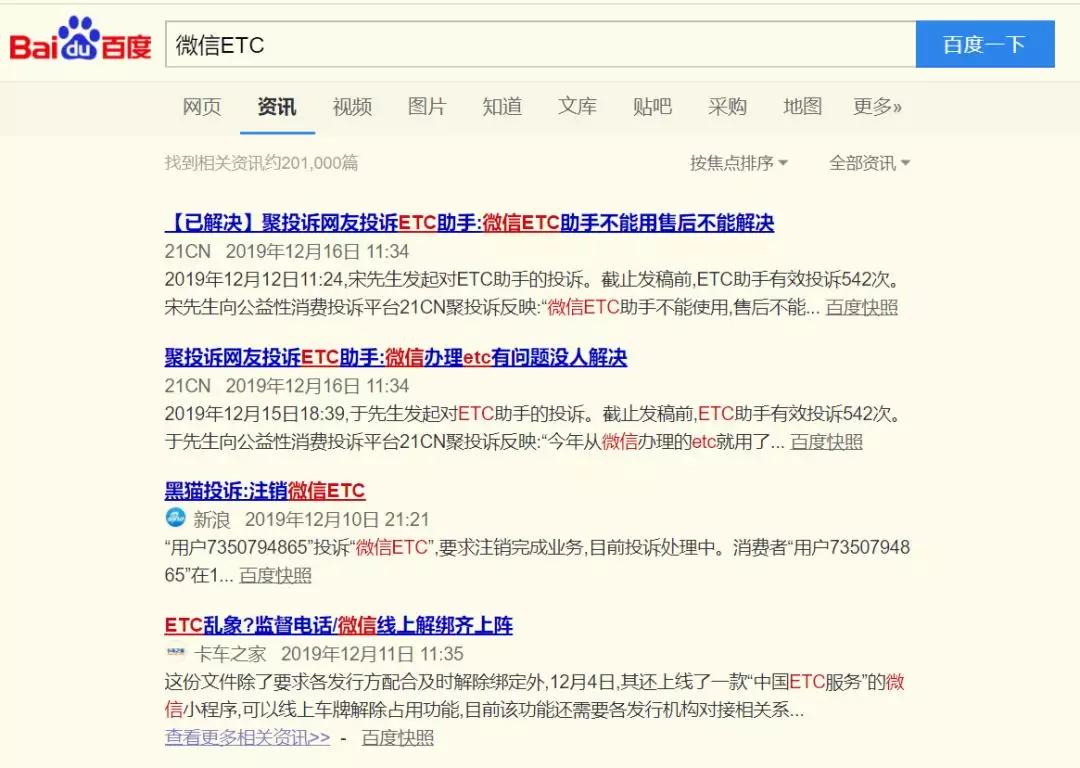This screenshot has width=1080, height=768.
Task: Open the 地图 search tab
Action: [802, 107]
